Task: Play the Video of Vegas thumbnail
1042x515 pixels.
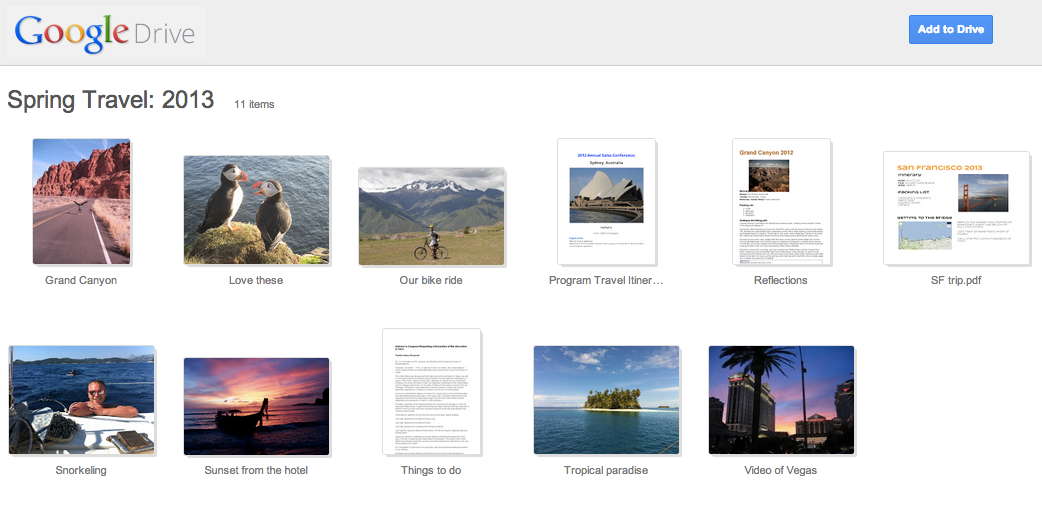Action: pyautogui.click(x=781, y=400)
